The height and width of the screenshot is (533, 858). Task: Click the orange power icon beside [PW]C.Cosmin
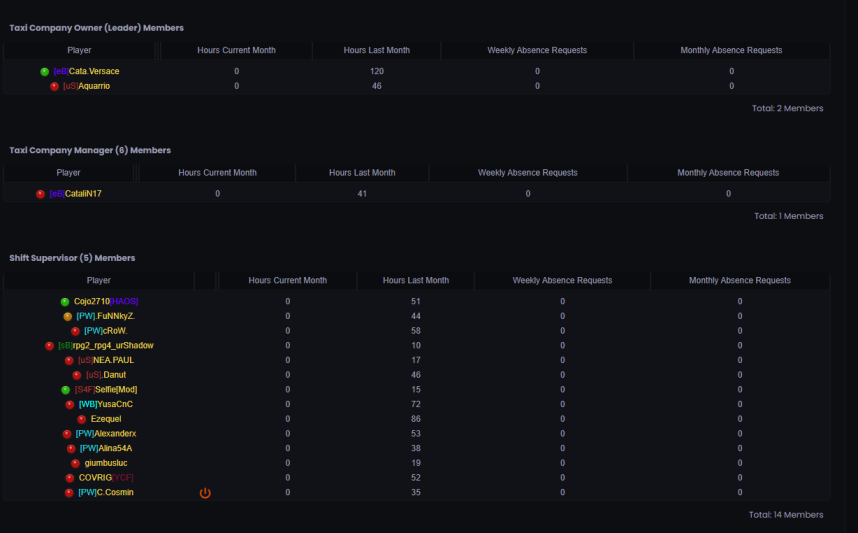(205, 493)
